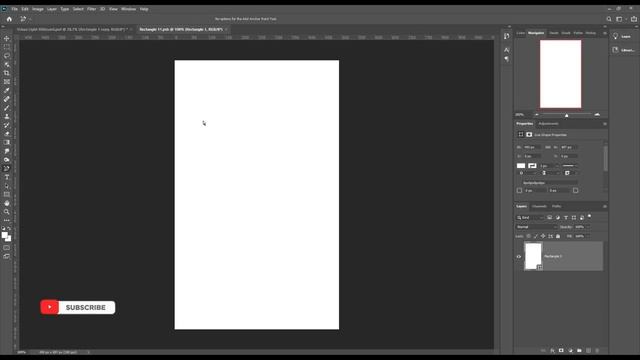Open the Layers panel options menu
This screenshot has height=360, width=640.
[604, 207]
